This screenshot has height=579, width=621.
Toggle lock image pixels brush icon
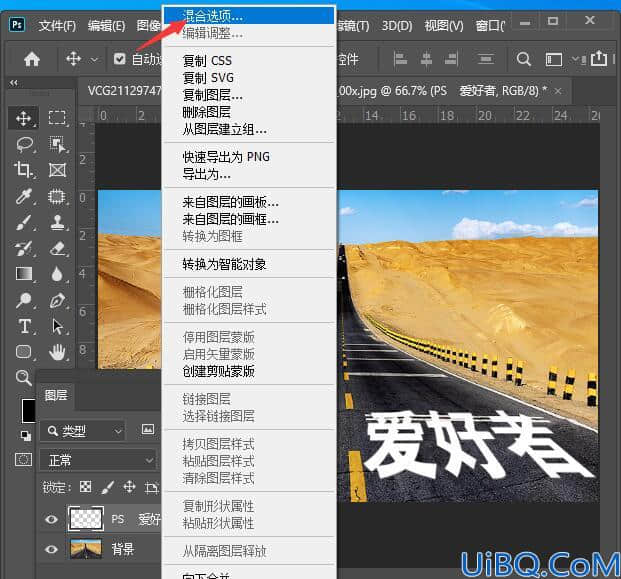tap(107, 487)
